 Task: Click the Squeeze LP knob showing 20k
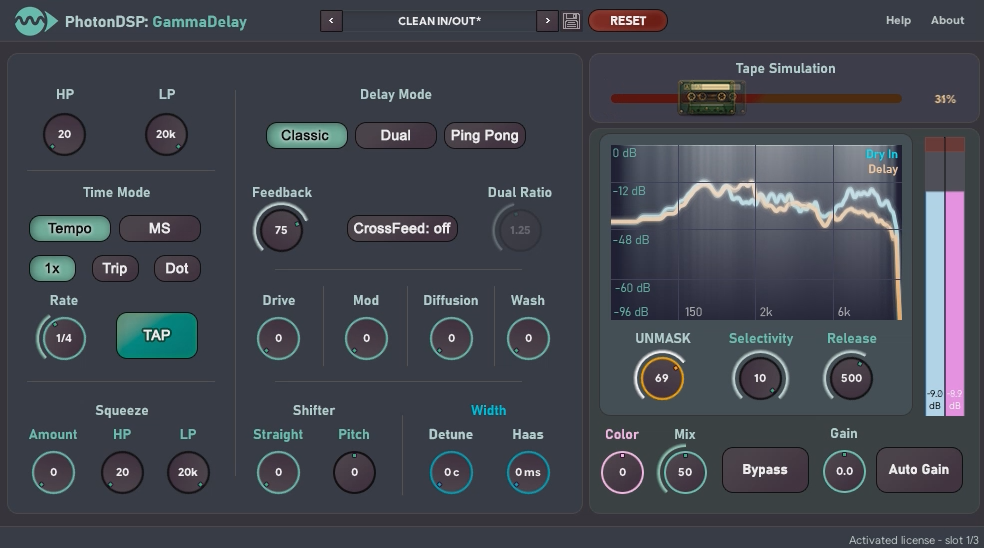(188, 473)
